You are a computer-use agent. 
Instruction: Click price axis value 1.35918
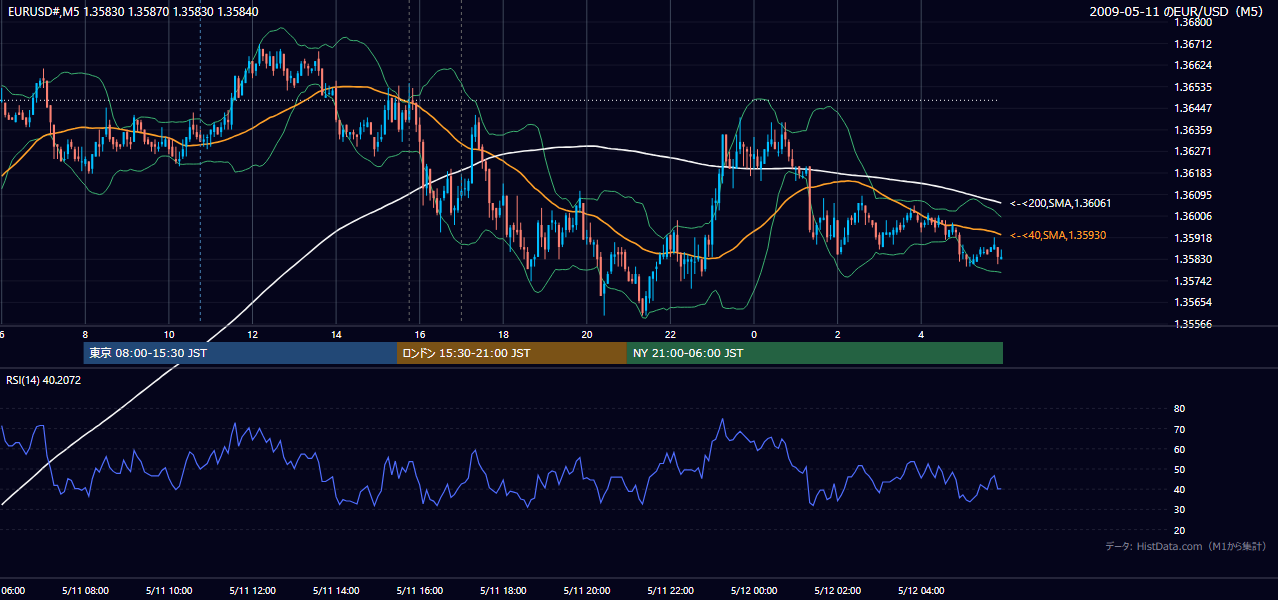coord(1193,238)
